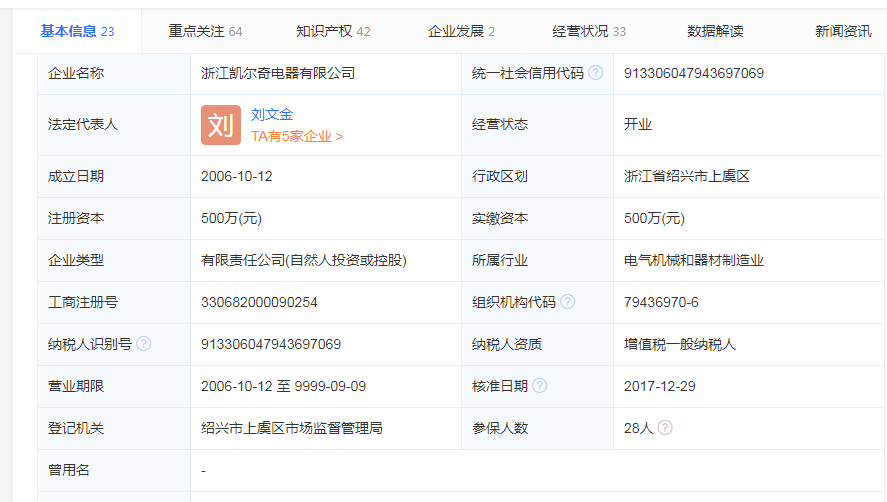Open the 数据解读 tab

715,31
